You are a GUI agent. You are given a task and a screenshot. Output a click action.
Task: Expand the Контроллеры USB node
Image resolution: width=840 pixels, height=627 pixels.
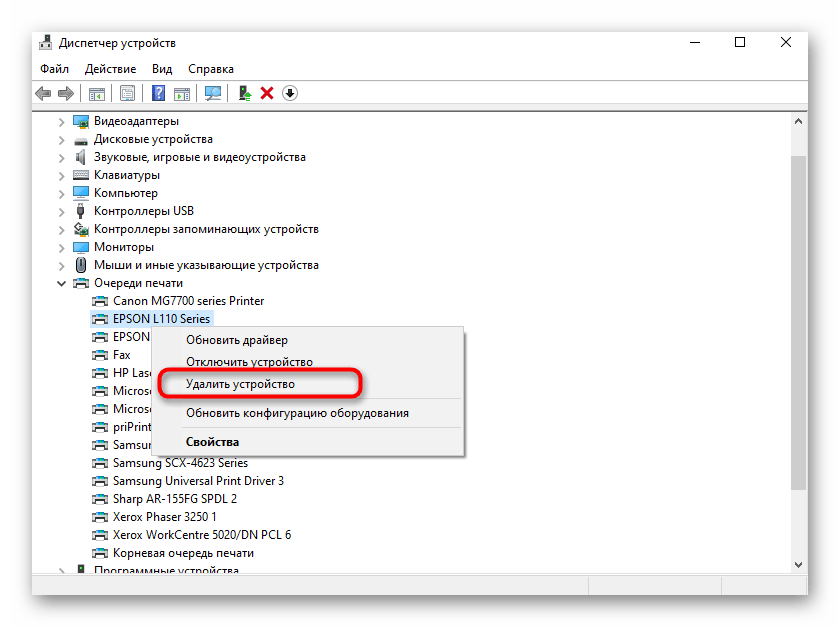click(x=62, y=211)
